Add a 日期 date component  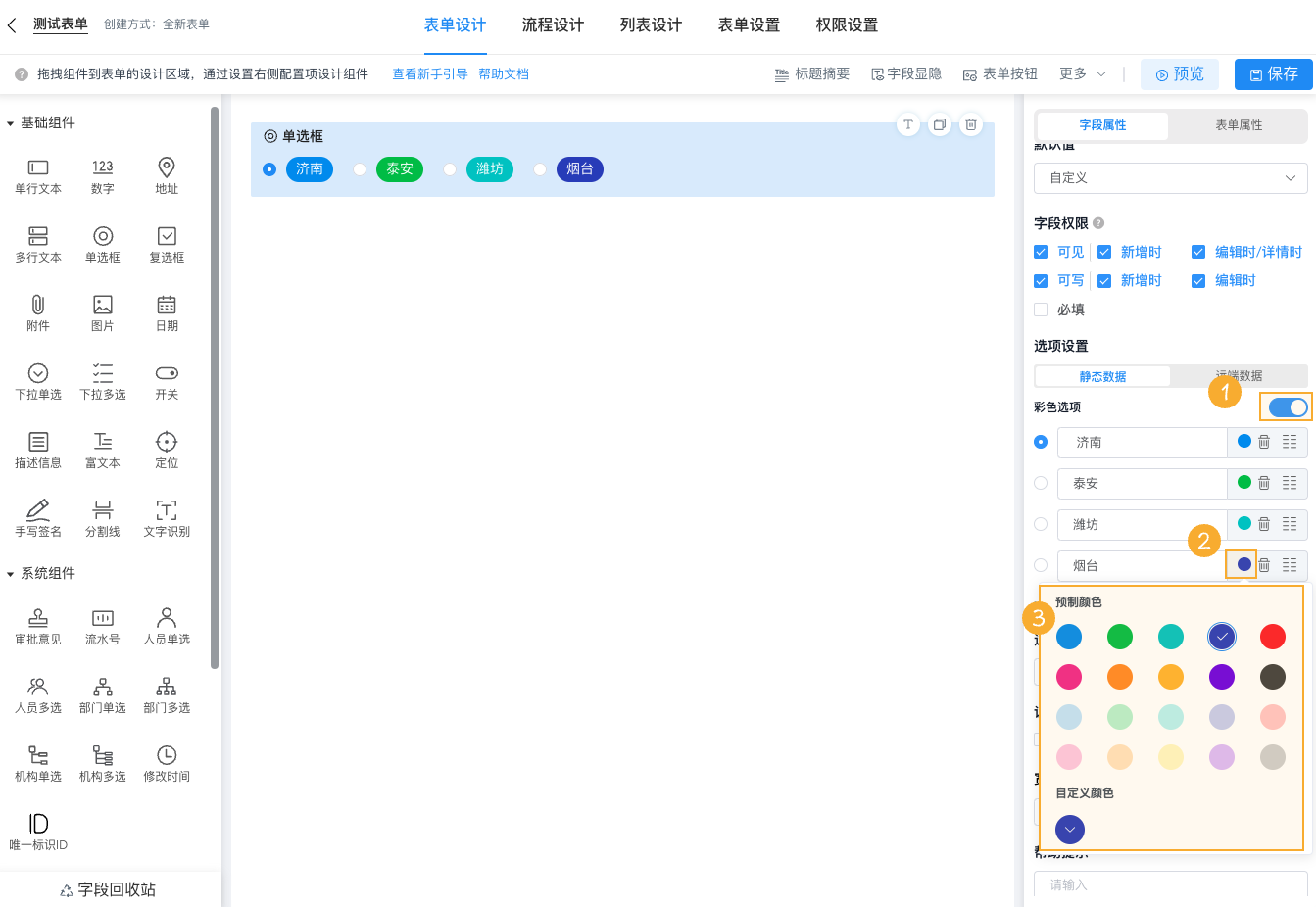(167, 312)
